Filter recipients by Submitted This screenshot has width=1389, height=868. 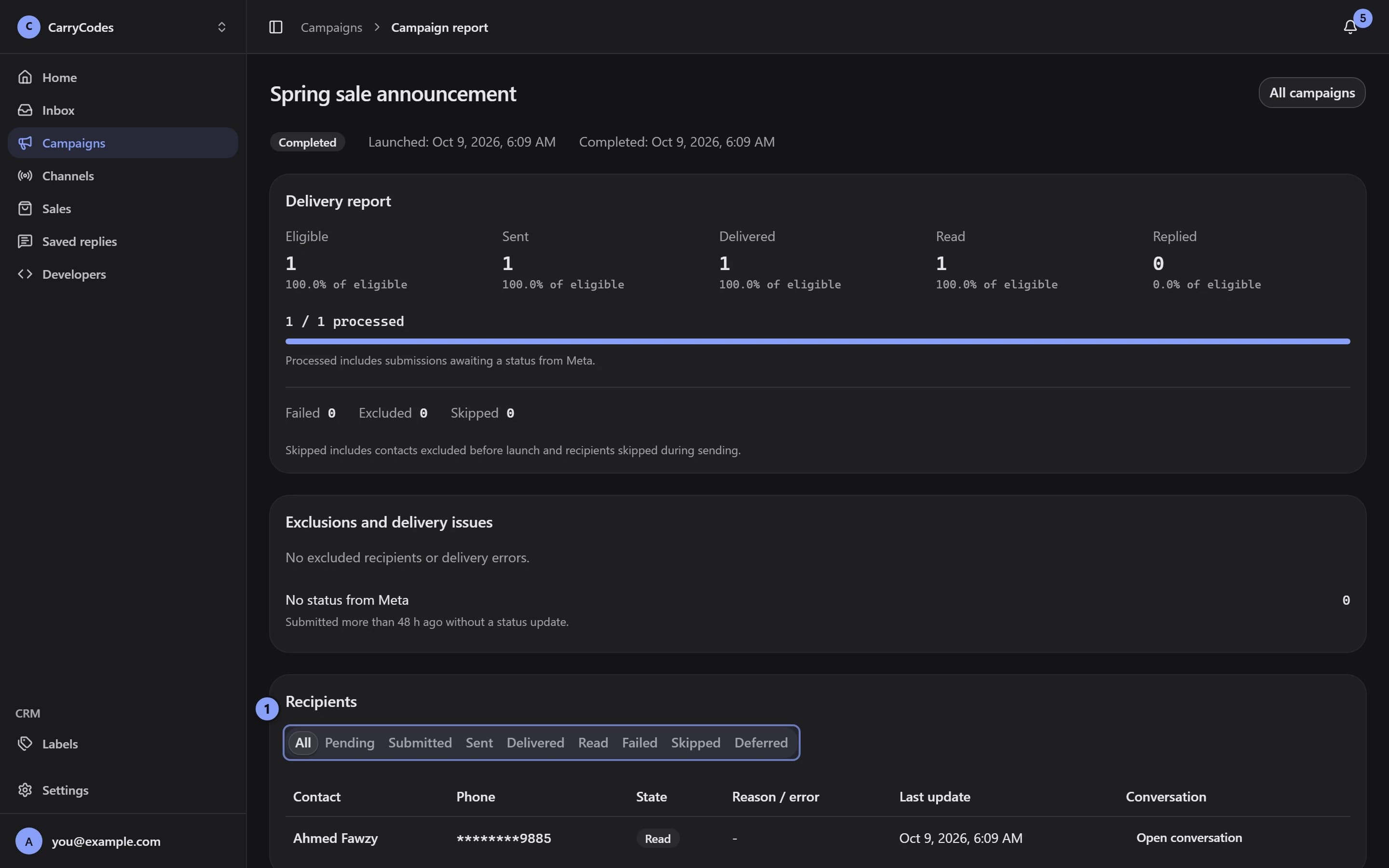click(x=420, y=742)
